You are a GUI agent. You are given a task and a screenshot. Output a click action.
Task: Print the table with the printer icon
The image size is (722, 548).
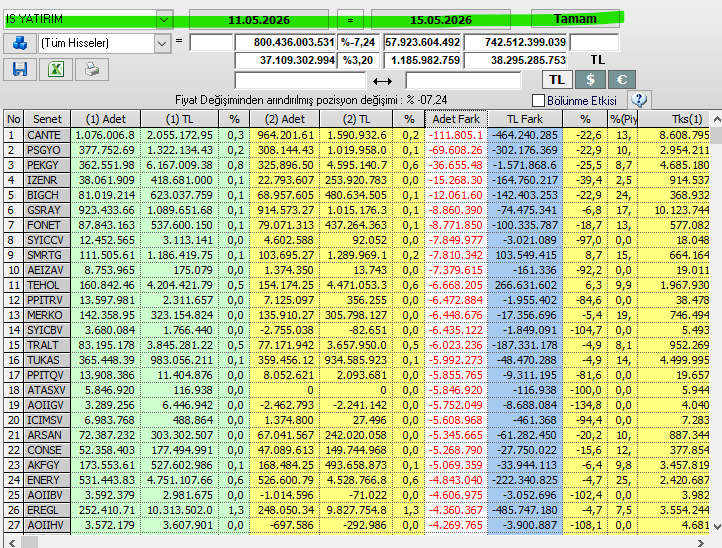point(92,70)
